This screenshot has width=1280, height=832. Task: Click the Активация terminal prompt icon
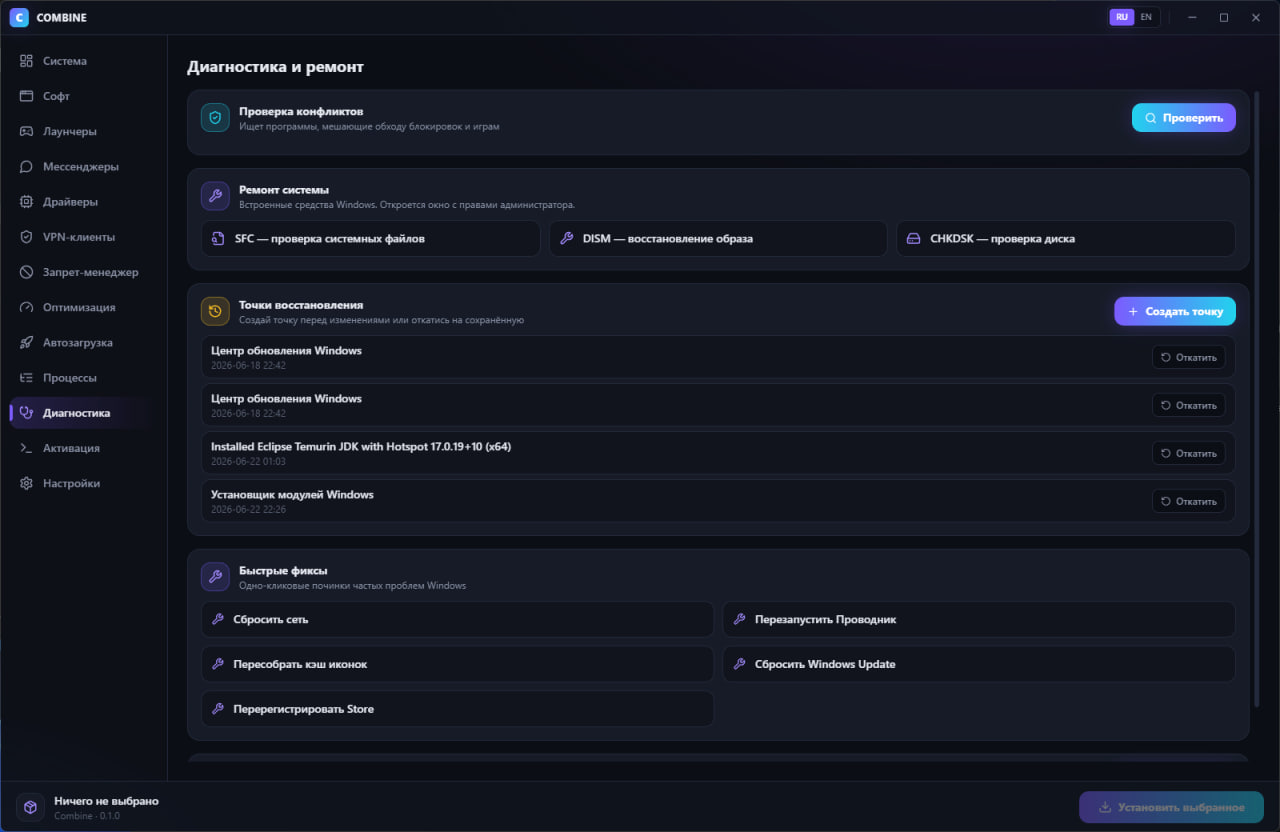[26, 448]
